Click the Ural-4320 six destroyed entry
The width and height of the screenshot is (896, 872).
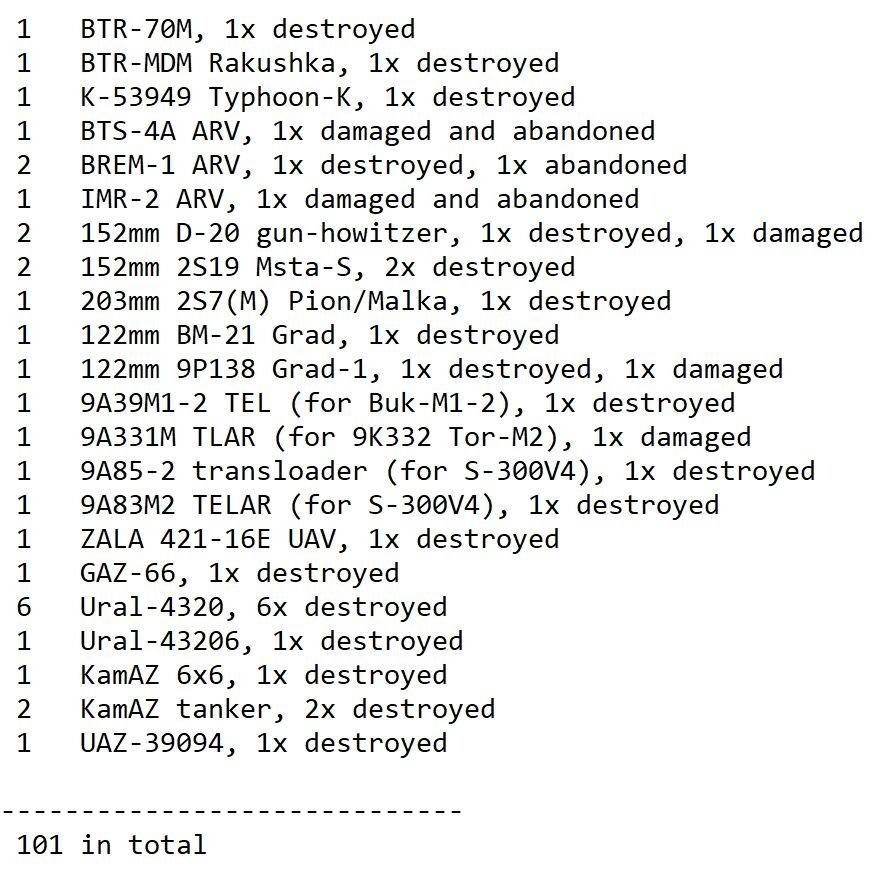263,607
